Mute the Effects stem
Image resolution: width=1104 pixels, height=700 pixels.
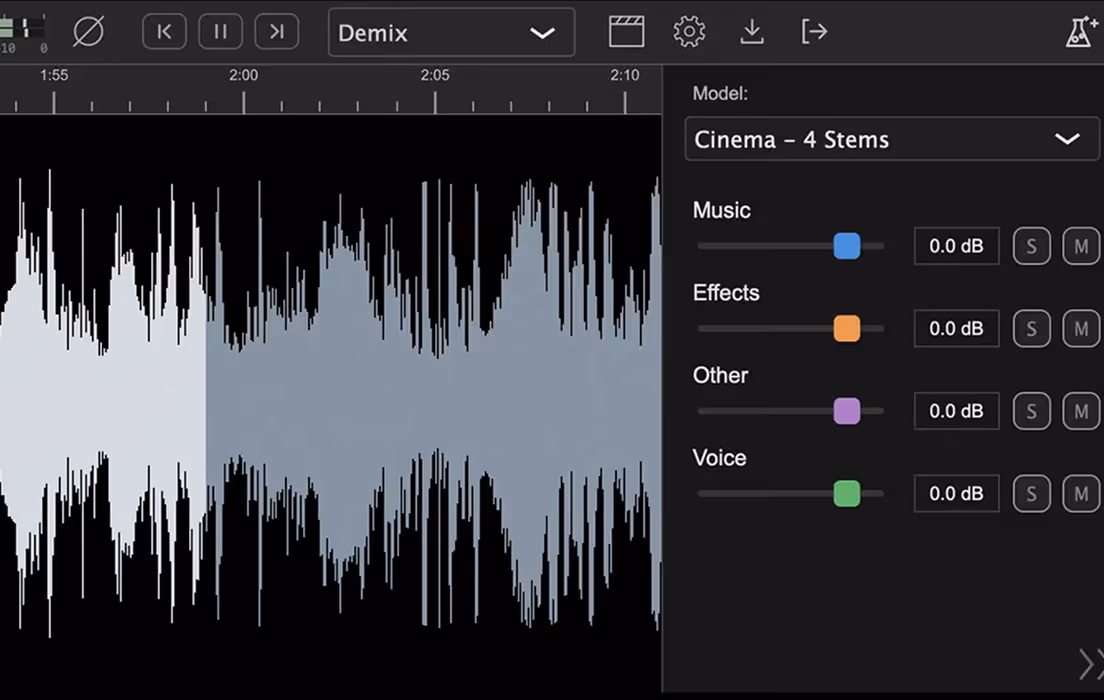pyautogui.click(x=1081, y=329)
